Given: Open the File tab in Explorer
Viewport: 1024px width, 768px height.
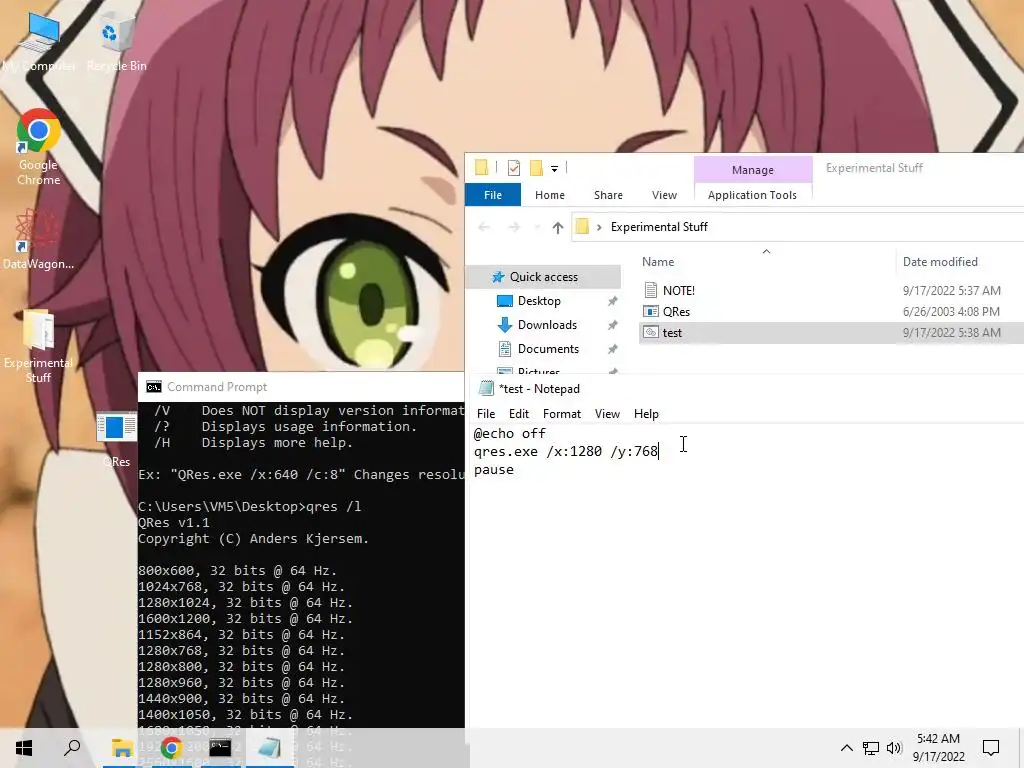Looking at the screenshot, I should [x=493, y=195].
